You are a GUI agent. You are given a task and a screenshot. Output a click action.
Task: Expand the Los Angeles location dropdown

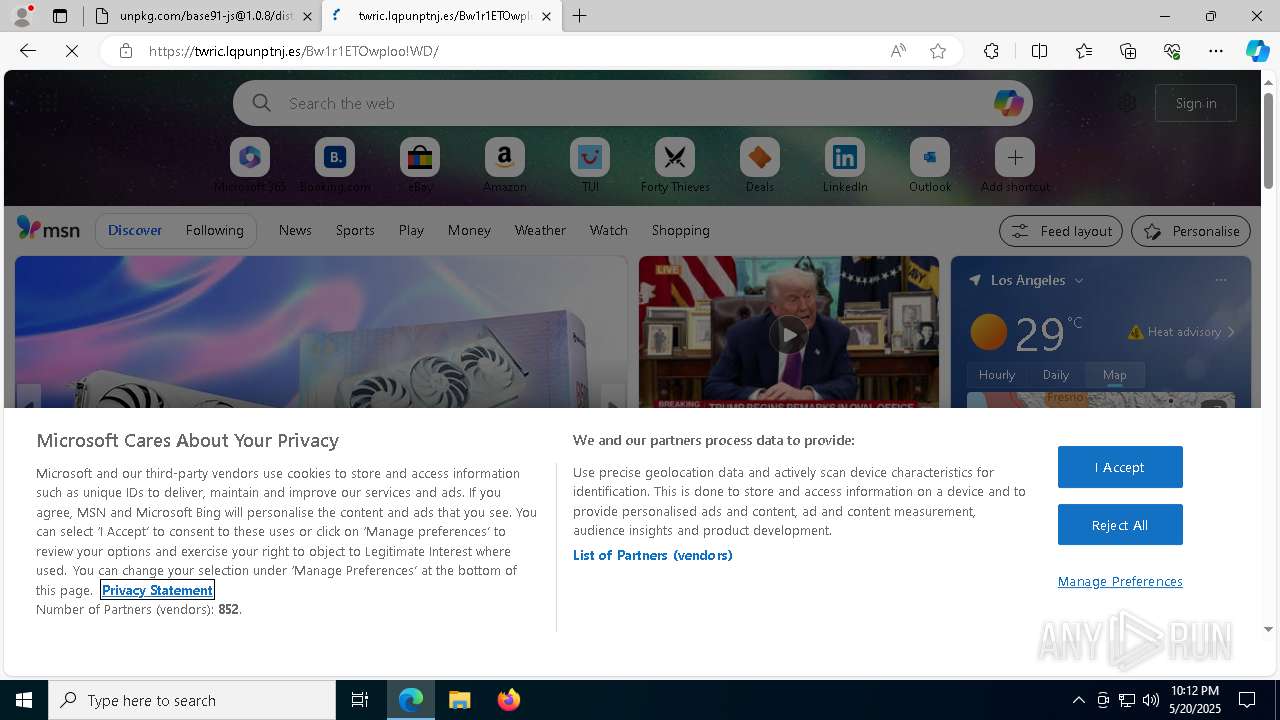coord(1078,281)
